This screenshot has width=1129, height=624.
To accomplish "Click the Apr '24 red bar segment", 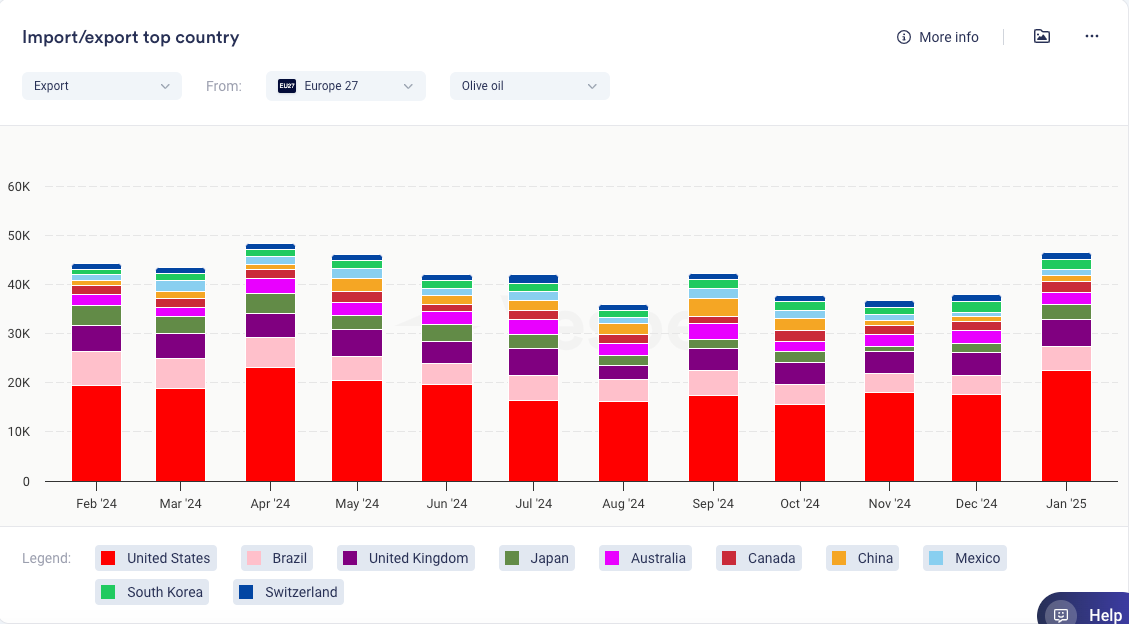I will [x=270, y=424].
